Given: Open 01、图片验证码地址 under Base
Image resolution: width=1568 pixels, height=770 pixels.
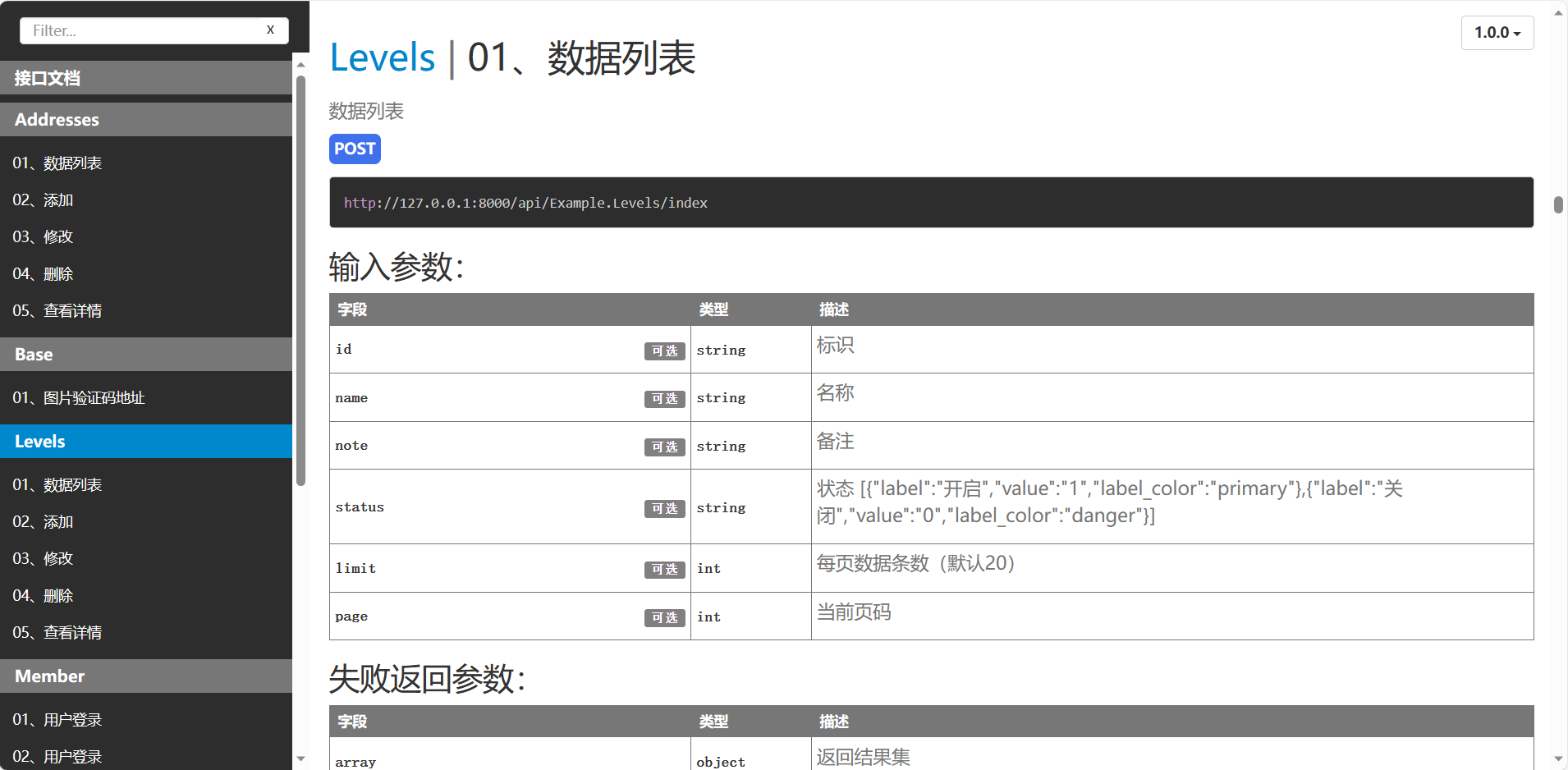Looking at the screenshot, I should [x=79, y=398].
